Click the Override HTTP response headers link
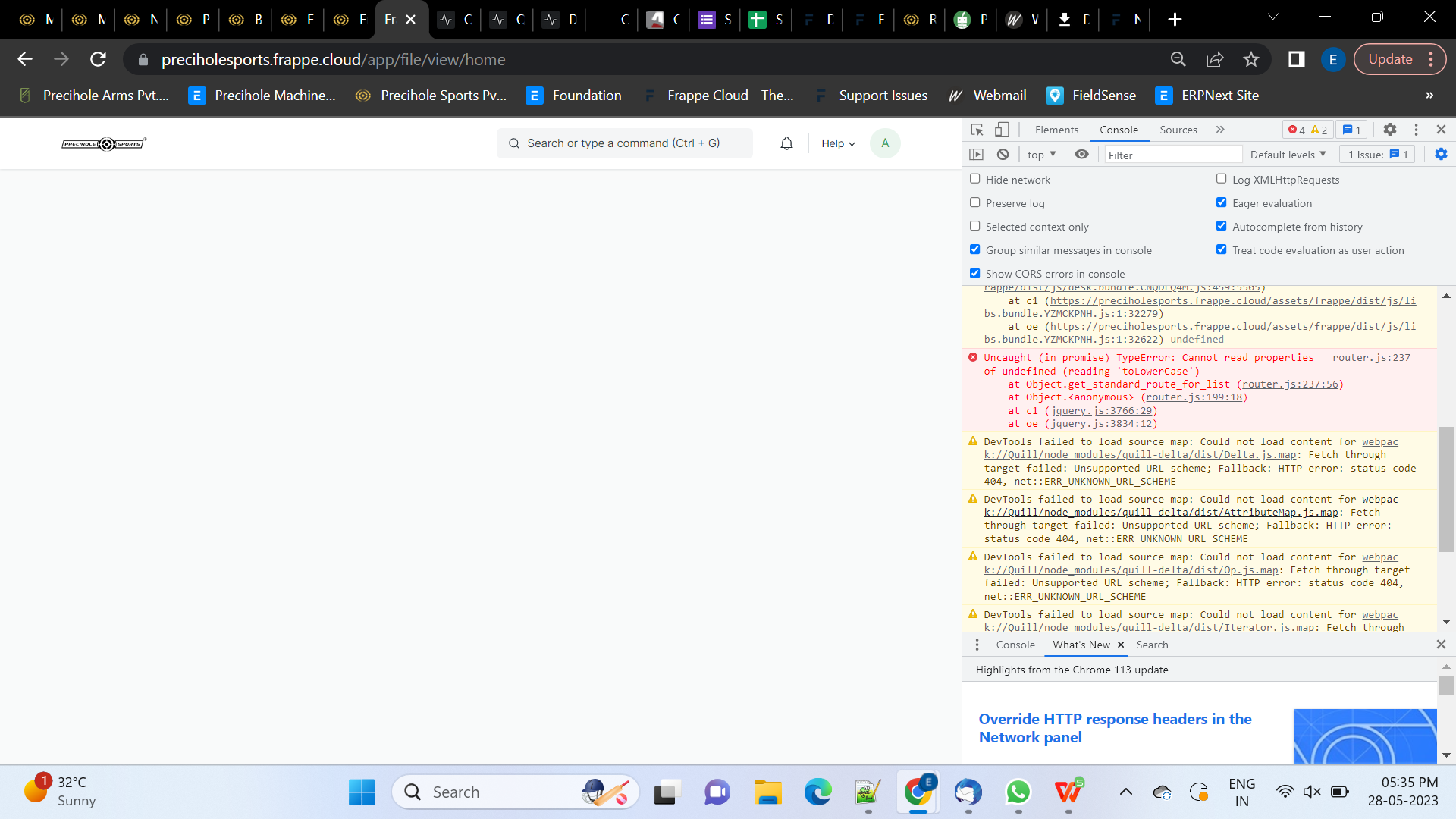This screenshot has height=819, width=1456. (1114, 727)
